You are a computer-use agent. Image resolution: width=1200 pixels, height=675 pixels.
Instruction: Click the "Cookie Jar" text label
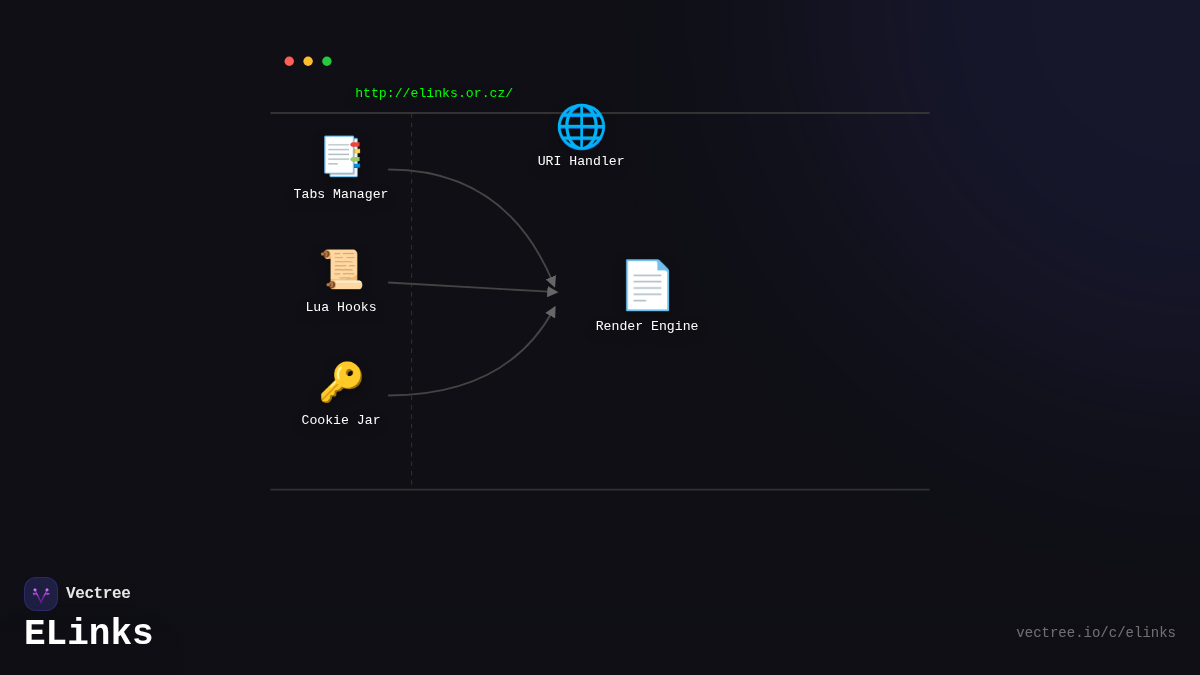click(x=341, y=420)
